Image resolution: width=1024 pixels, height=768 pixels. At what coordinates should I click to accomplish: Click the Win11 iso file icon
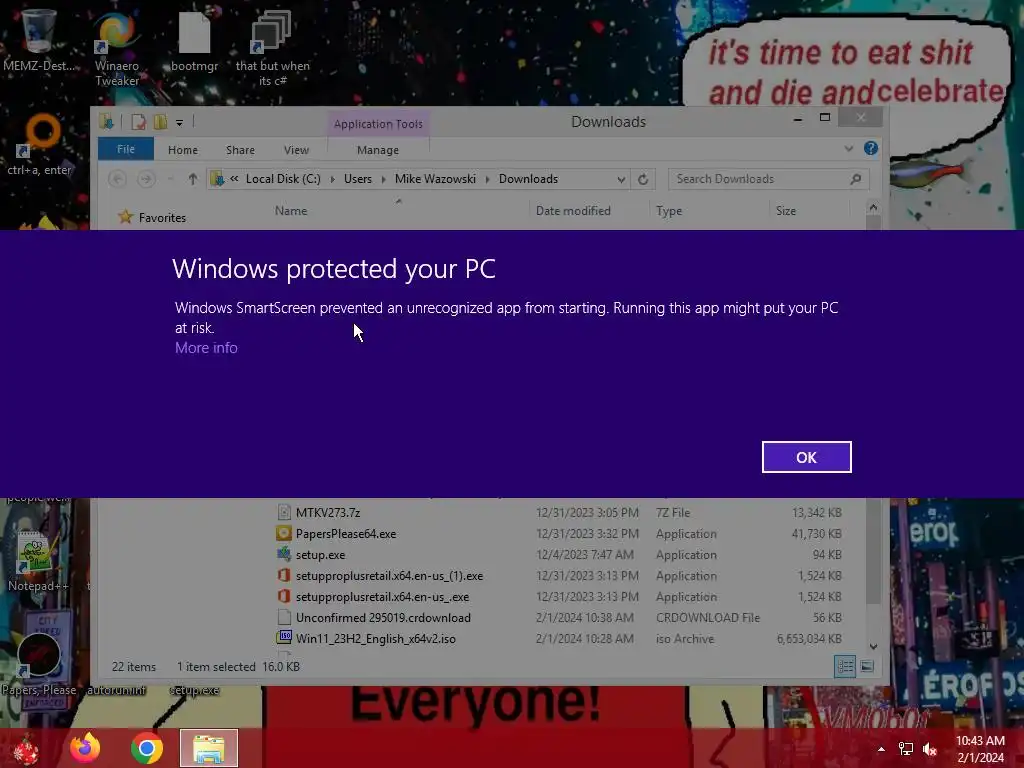pyautogui.click(x=283, y=638)
